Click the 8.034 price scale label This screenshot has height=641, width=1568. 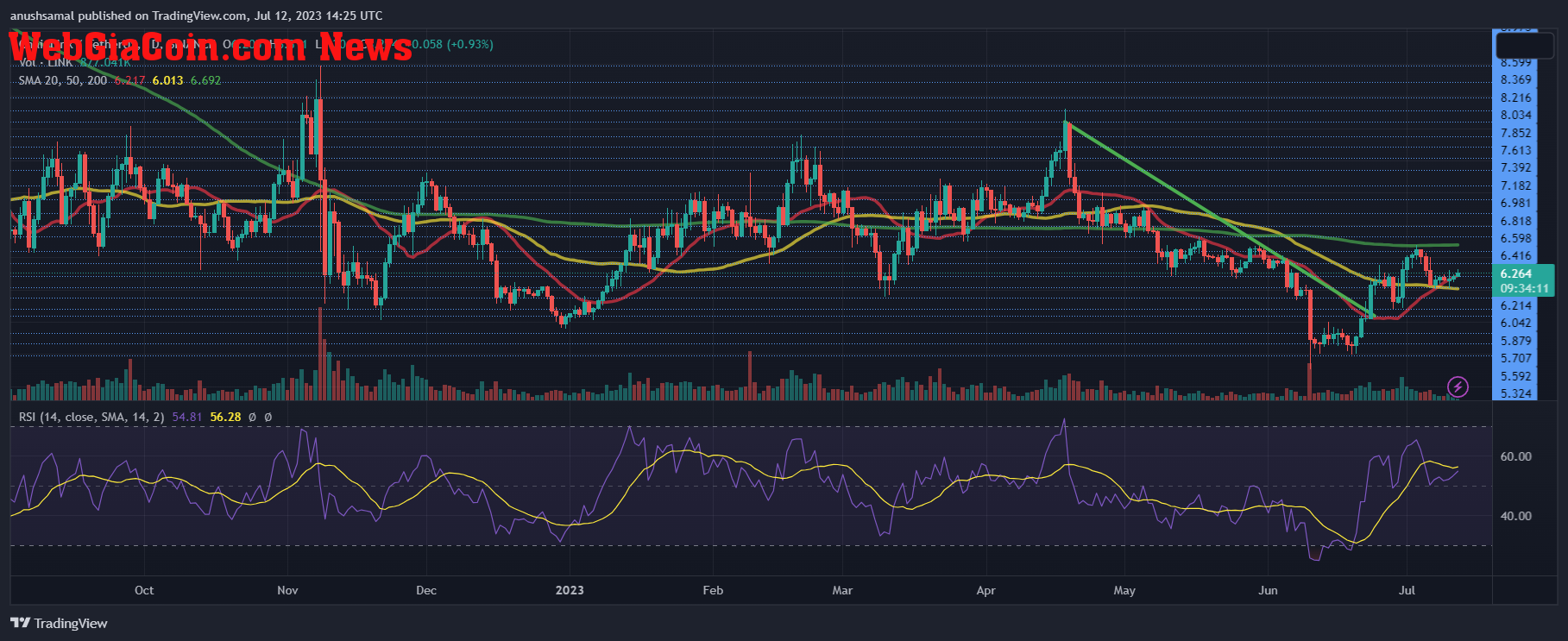(1516, 115)
